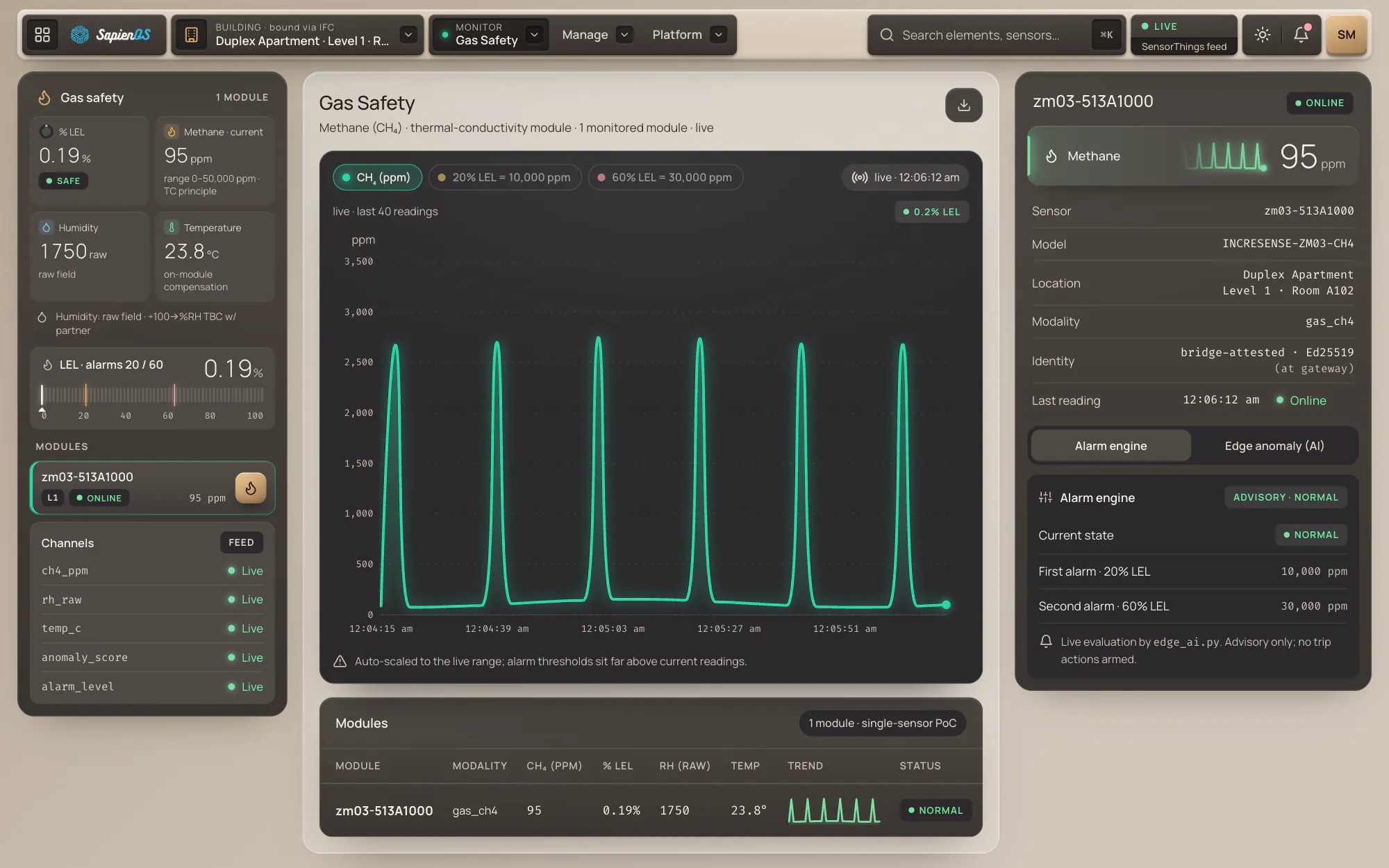The image size is (1389, 868).
Task: Click the NORMAL status badge in table
Action: coord(935,810)
